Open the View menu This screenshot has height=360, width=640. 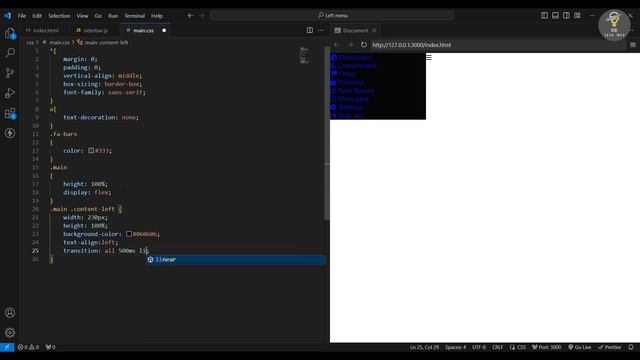tap(82, 16)
